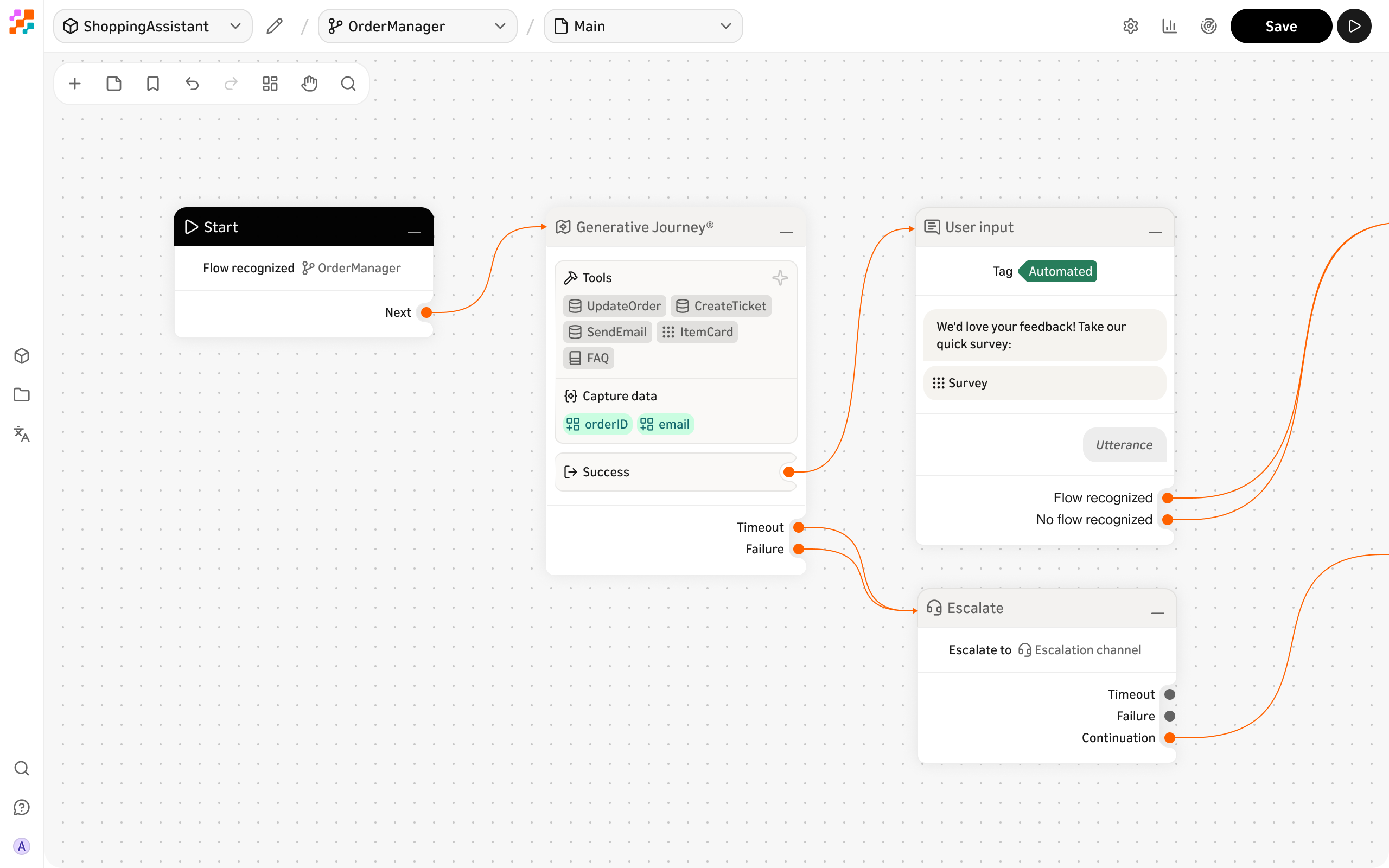Click the Start node Next output port
The height and width of the screenshot is (868, 1389).
pyautogui.click(x=426, y=312)
